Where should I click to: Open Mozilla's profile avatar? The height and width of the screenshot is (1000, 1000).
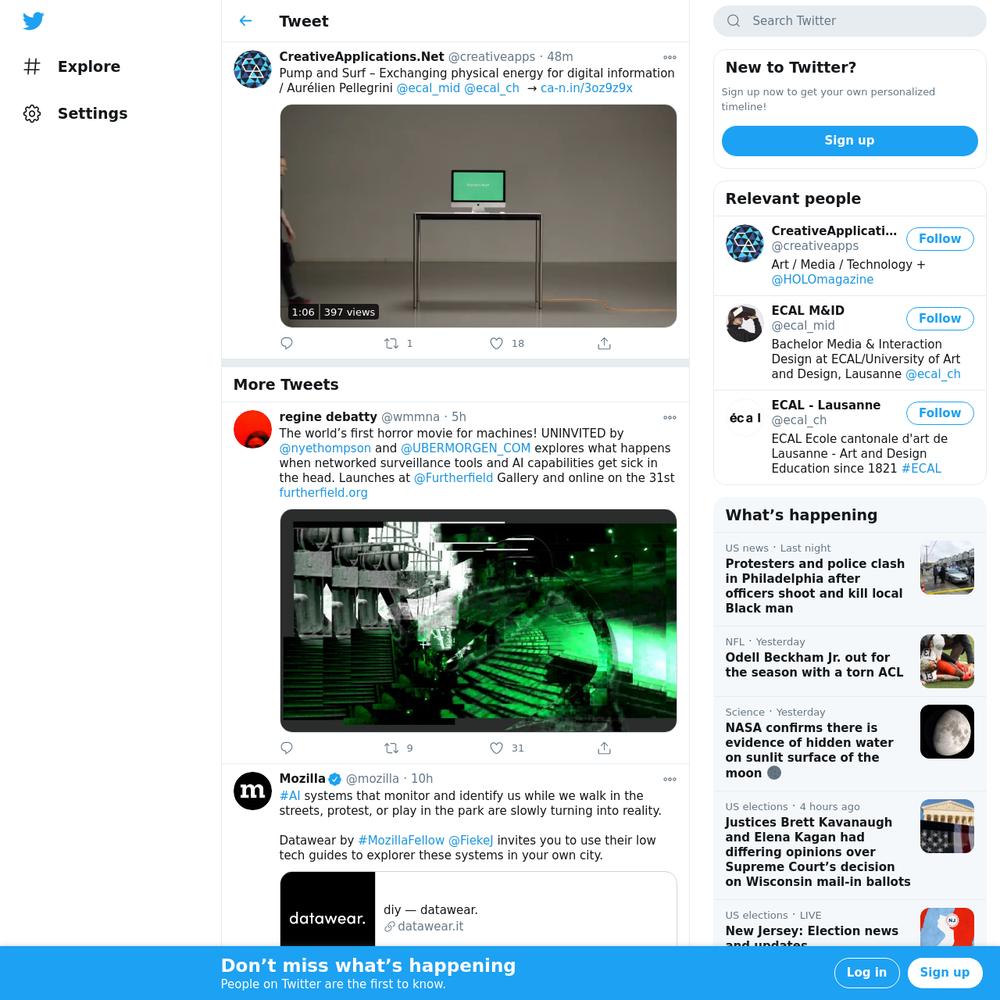coord(253,791)
